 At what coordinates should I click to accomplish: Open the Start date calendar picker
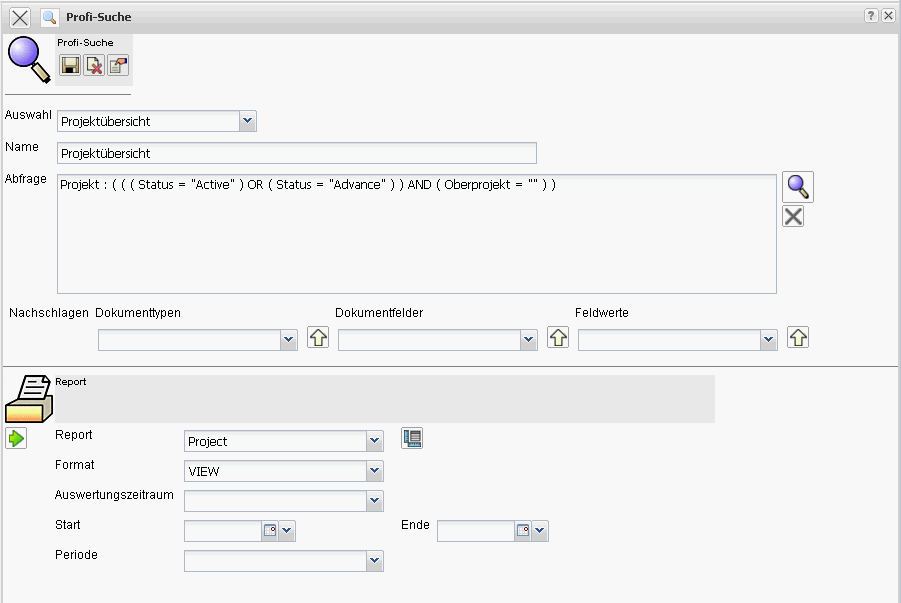pos(270,531)
